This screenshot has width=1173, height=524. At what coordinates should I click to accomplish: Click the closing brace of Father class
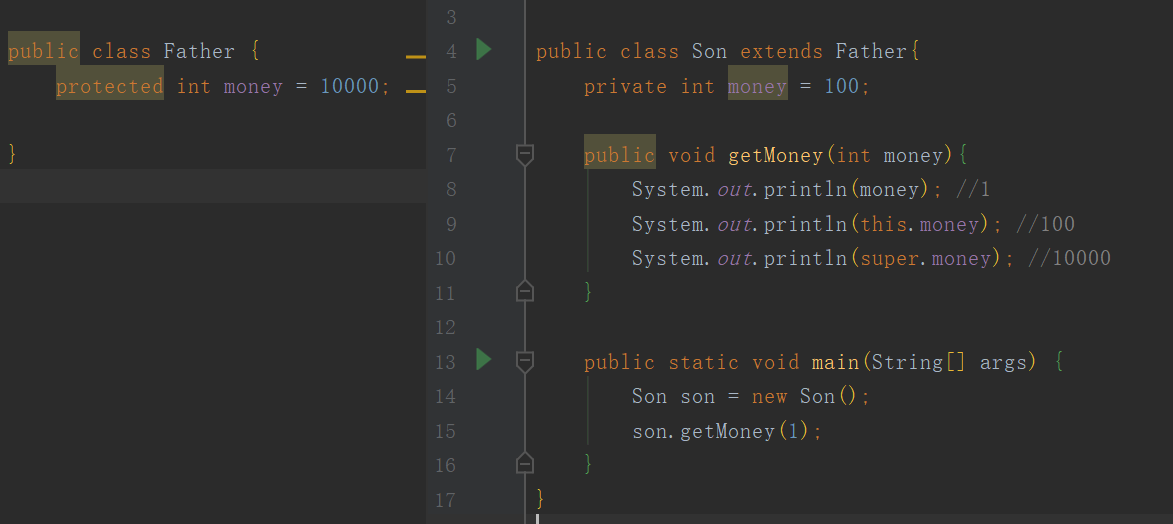click(x=12, y=153)
